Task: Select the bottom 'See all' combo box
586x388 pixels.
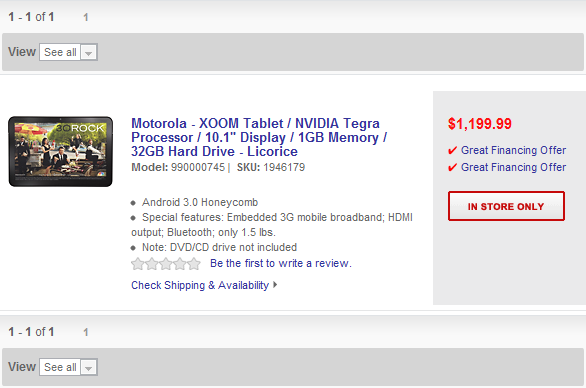Action: (x=68, y=367)
